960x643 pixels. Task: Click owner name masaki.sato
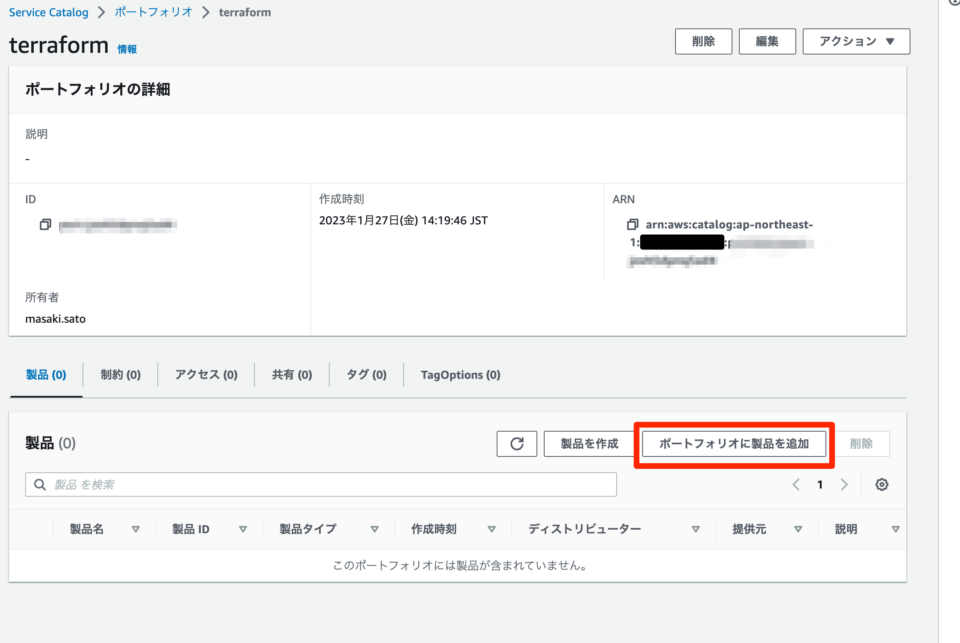(x=55, y=318)
